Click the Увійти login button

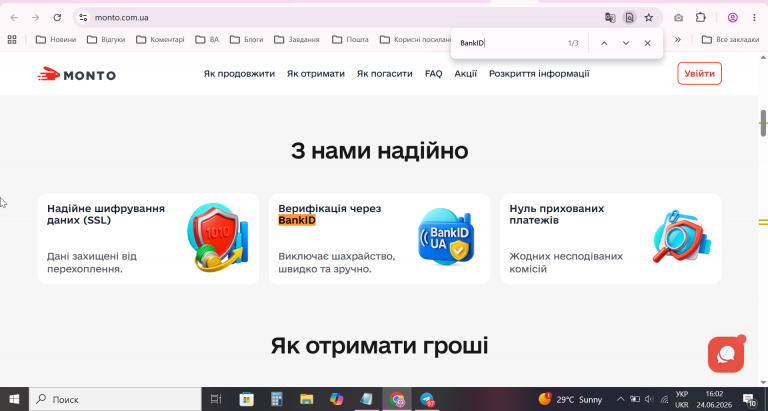pyautogui.click(x=699, y=73)
